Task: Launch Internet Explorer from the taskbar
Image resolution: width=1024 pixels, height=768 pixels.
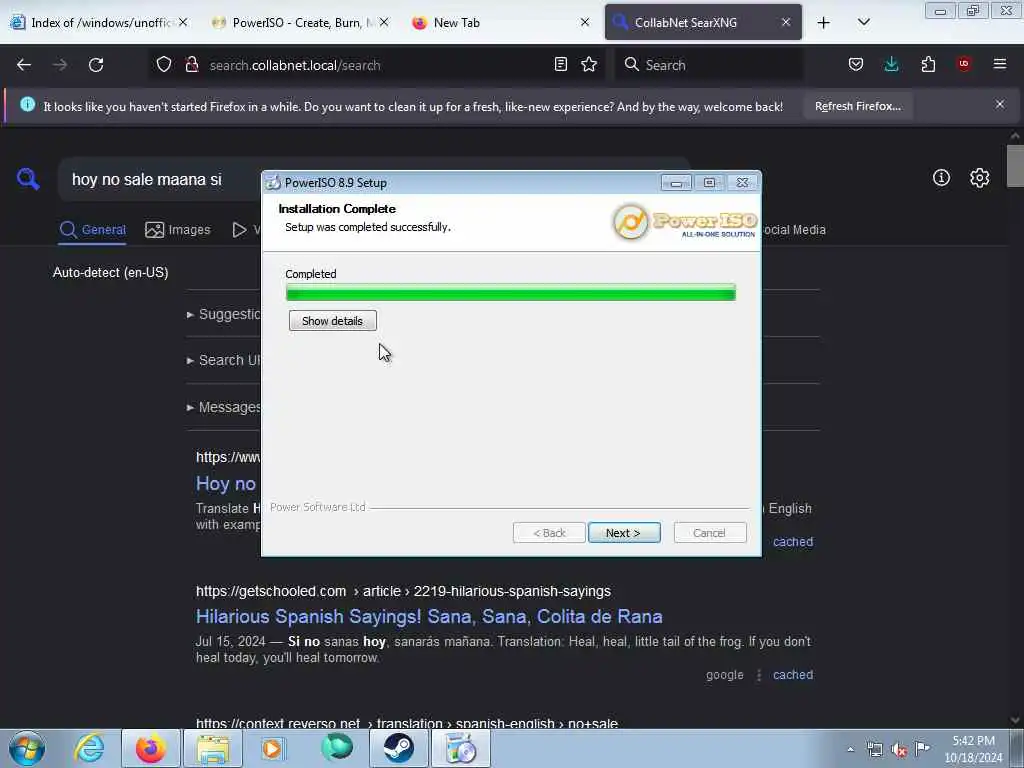Action: (89, 748)
